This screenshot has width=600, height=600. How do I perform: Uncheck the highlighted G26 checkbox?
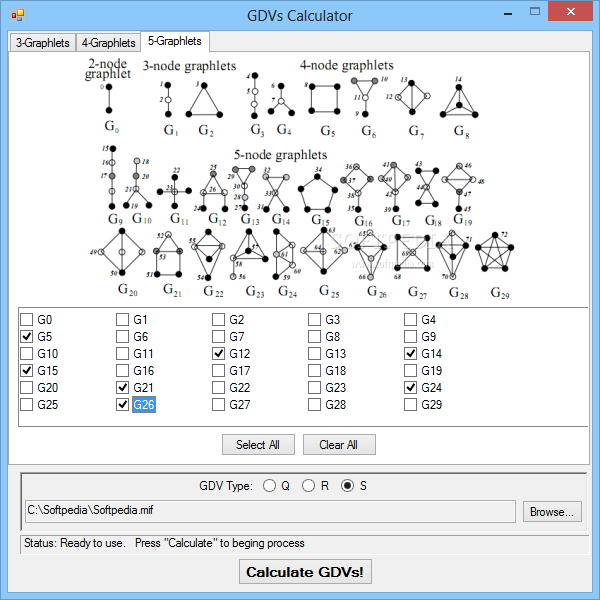point(122,404)
